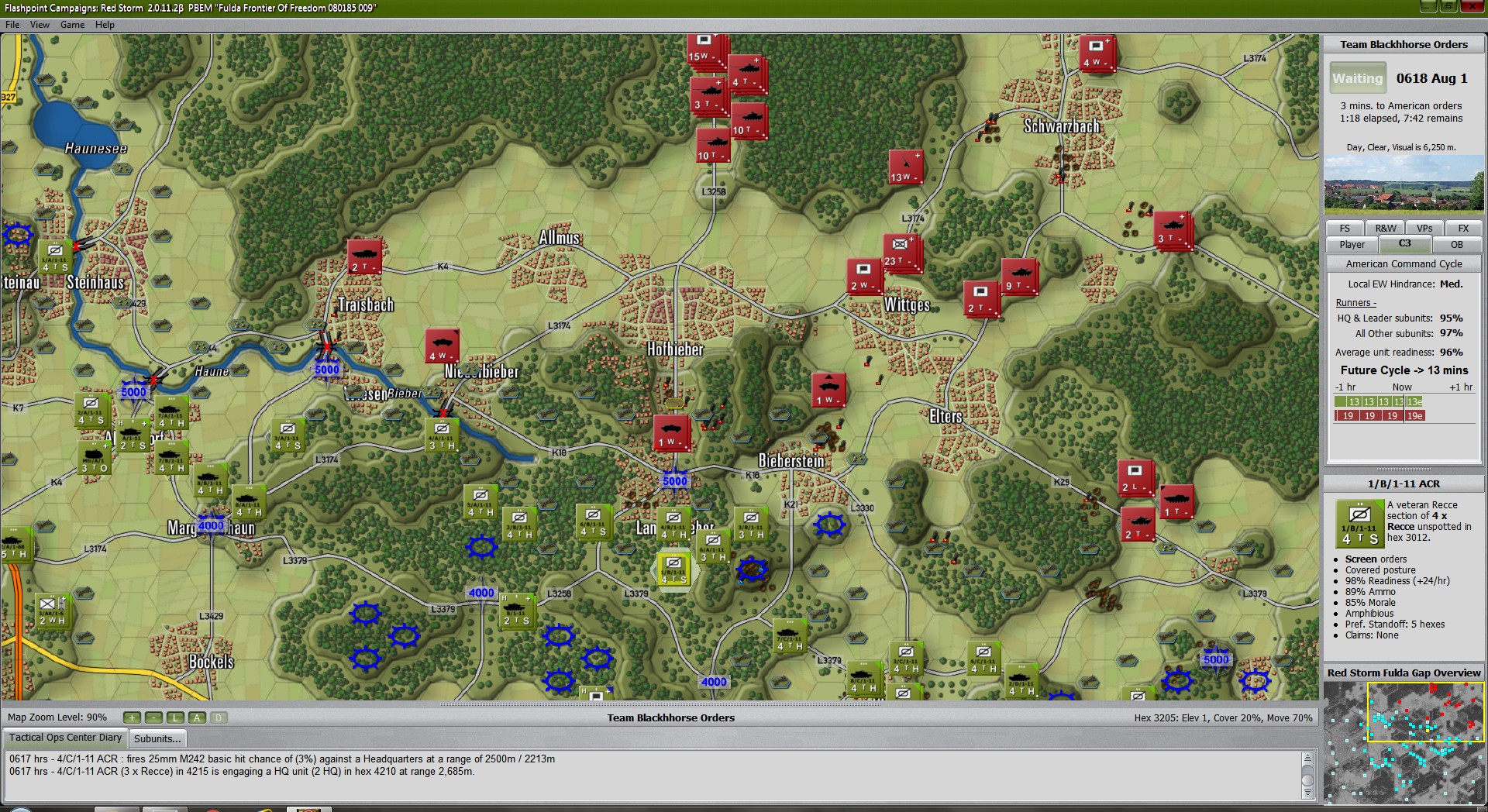Click the blue 5000 marker near Traisbach
This screenshot has height=812, width=1488.
[x=326, y=370]
